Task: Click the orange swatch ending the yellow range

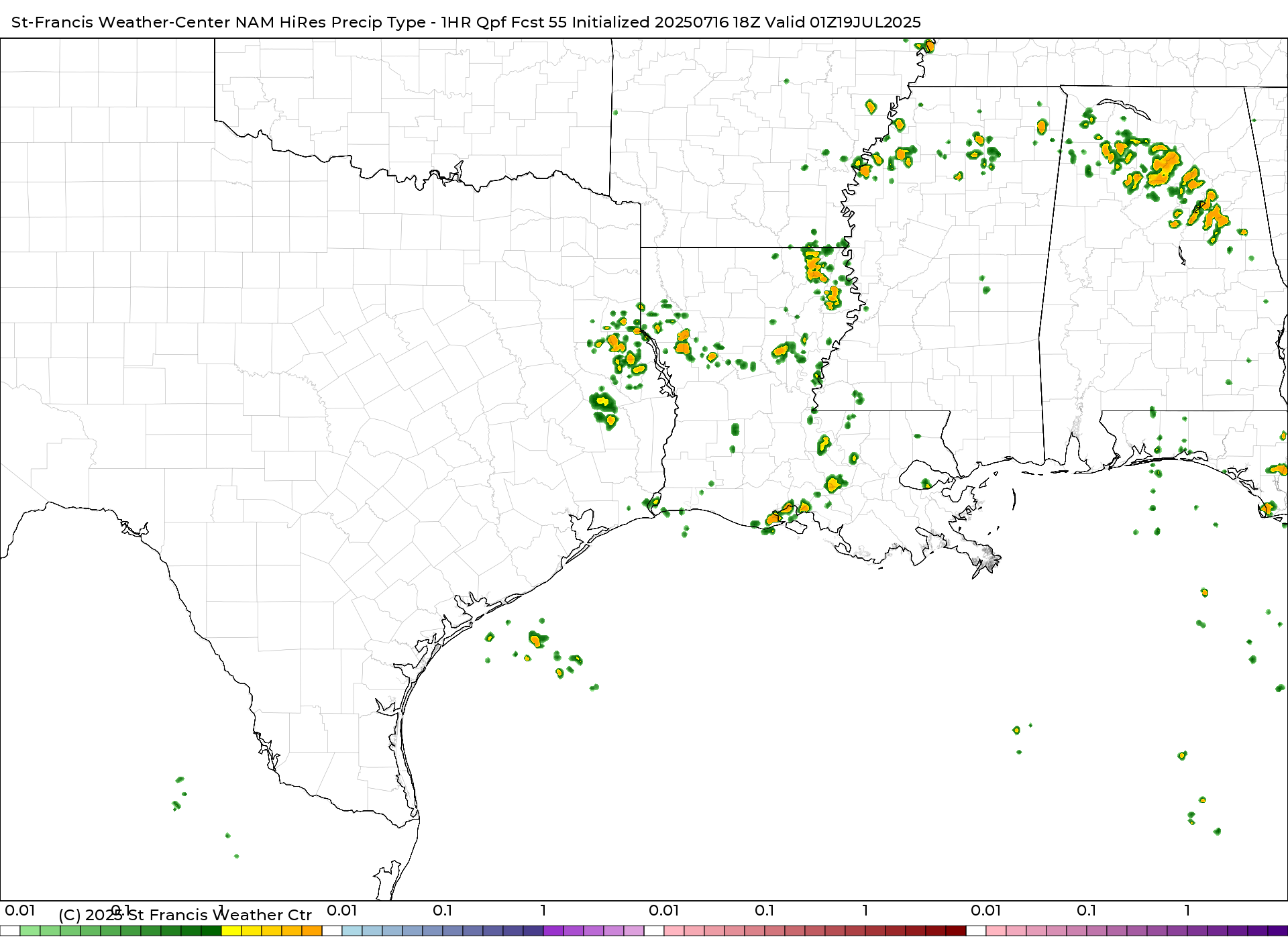Action: (312, 931)
